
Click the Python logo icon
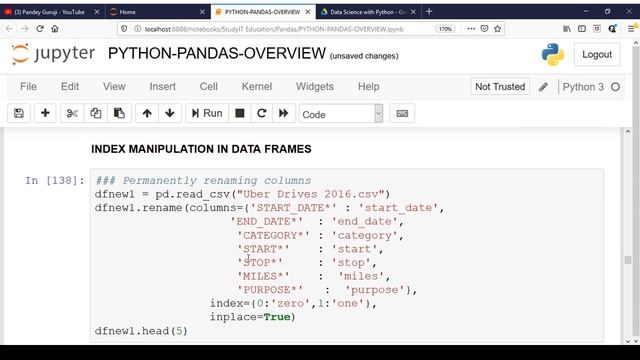[553, 54]
